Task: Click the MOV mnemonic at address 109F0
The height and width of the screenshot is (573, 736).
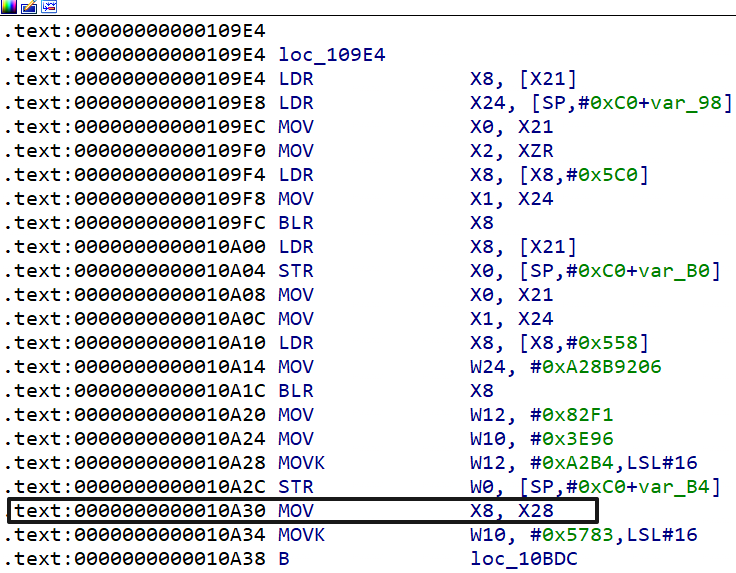Action: point(296,151)
